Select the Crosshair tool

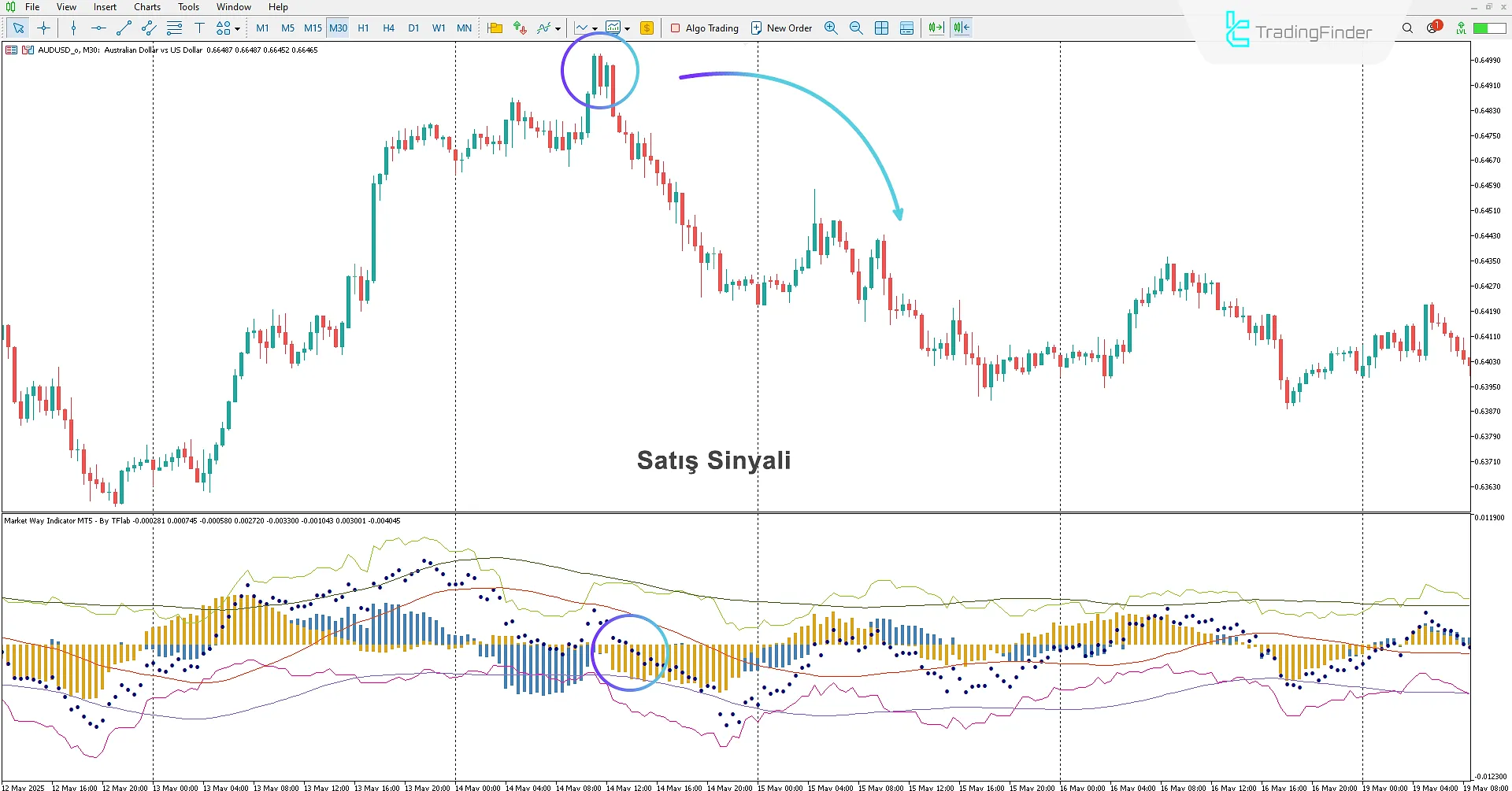[x=44, y=28]
